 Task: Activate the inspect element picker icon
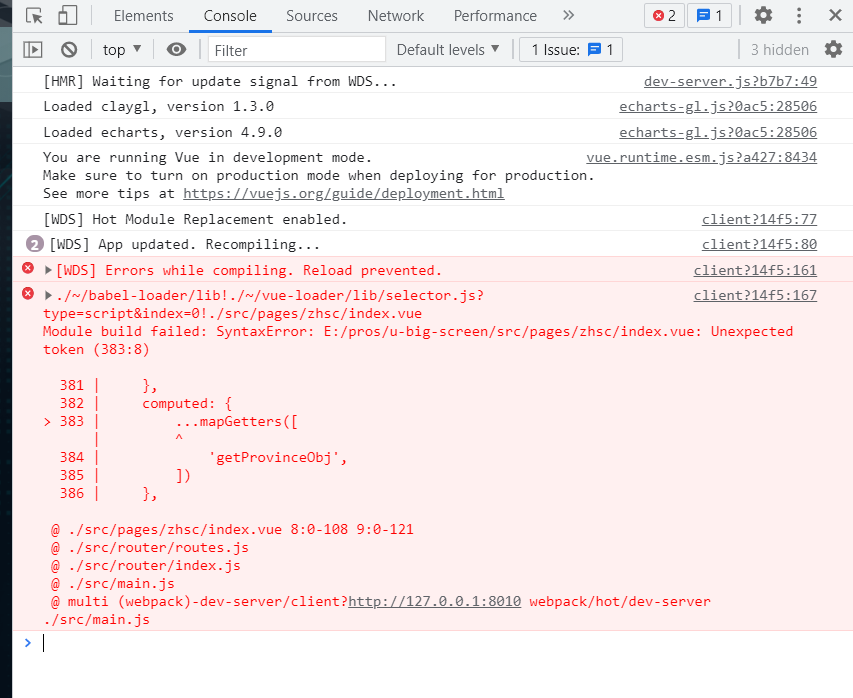coord(34,16)
